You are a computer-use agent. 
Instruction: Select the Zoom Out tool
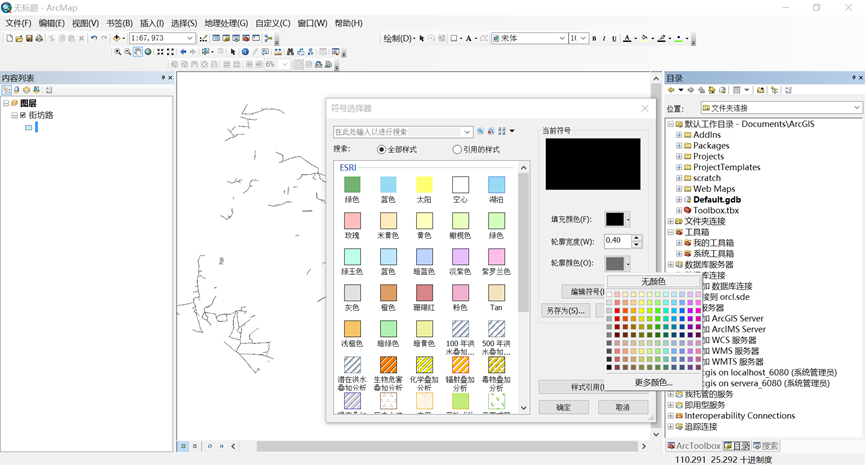[x=127, y=51]
